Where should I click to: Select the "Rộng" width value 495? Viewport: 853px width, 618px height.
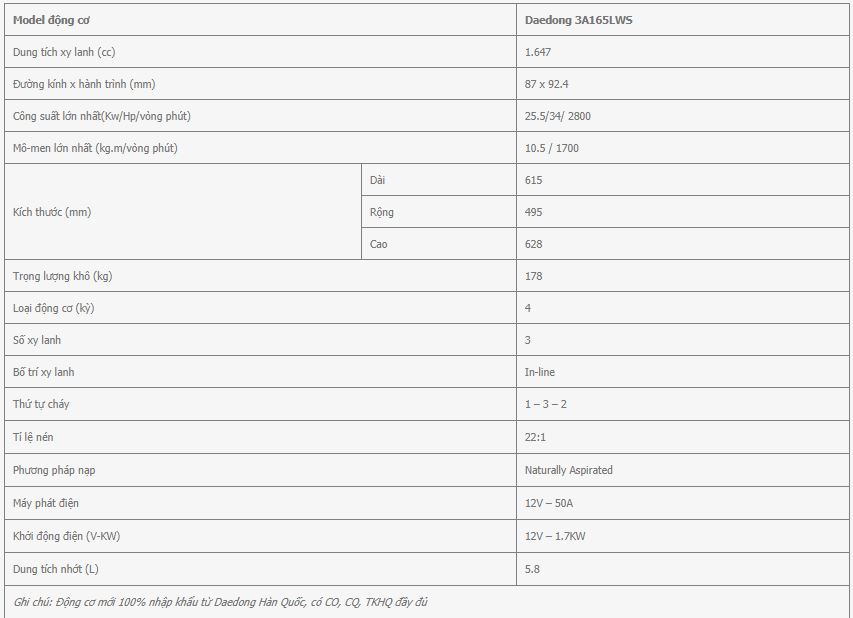coord(533,212)
